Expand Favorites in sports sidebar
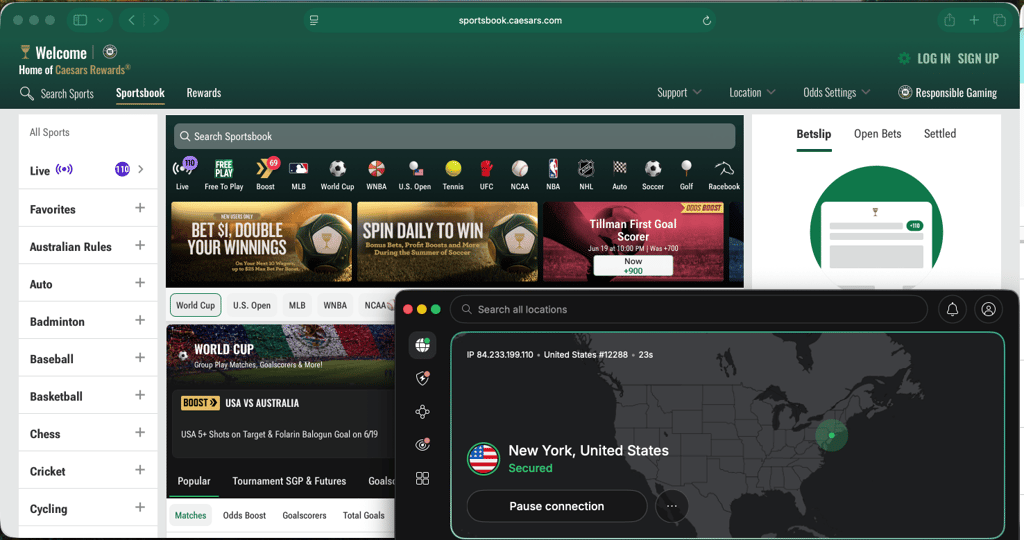The height and width of the screenshot is (540, 1024). pos(140,208)
